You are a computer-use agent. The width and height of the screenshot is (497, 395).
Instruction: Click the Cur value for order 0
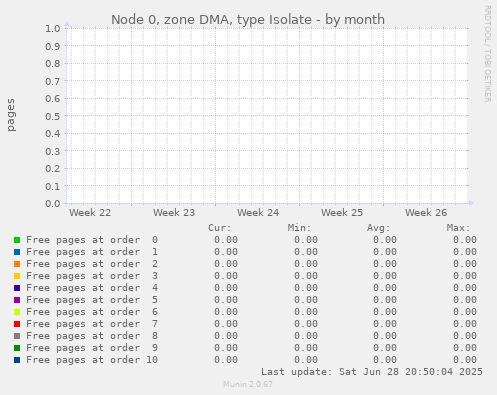226,240
